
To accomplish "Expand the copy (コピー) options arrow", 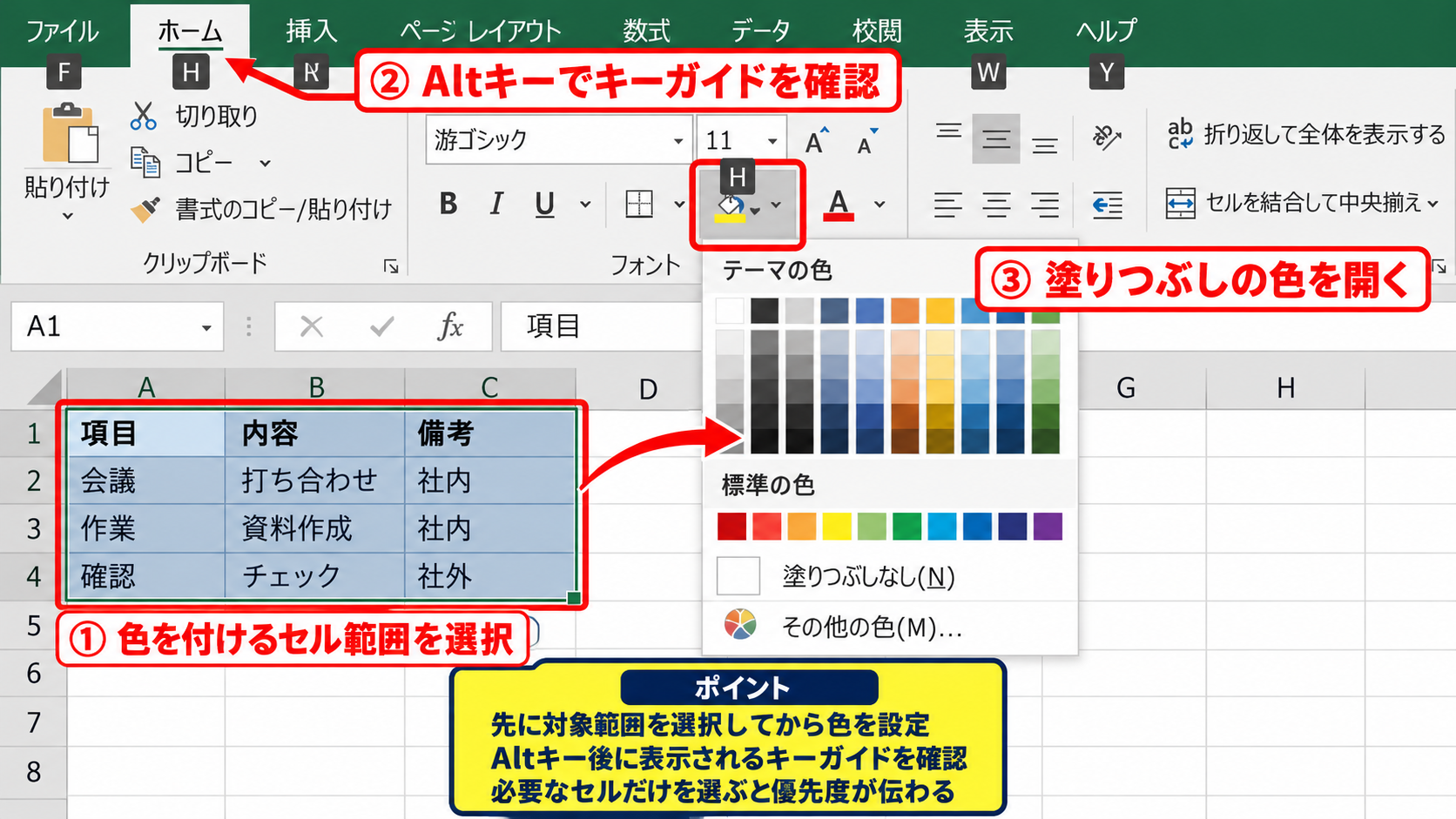I will pos(265,163).
